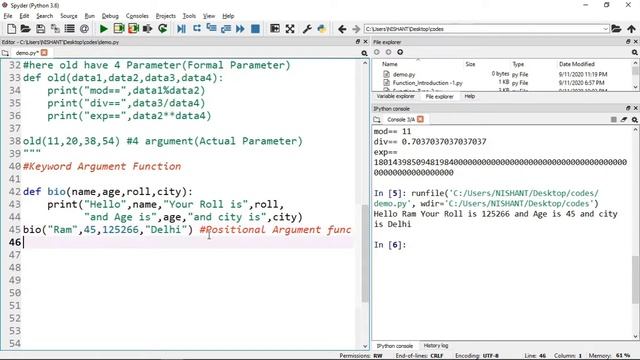The image size is (640, 360).
Task: Open the View menu
Action: click(x=209, y=16)
